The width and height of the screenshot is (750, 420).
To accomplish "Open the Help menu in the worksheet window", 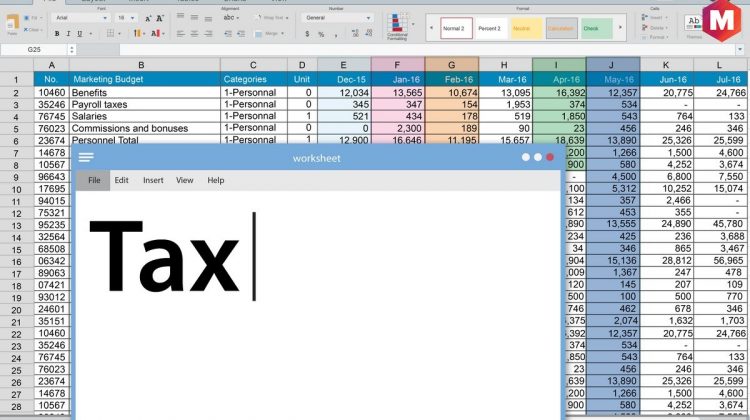I will tap(215, 180).
